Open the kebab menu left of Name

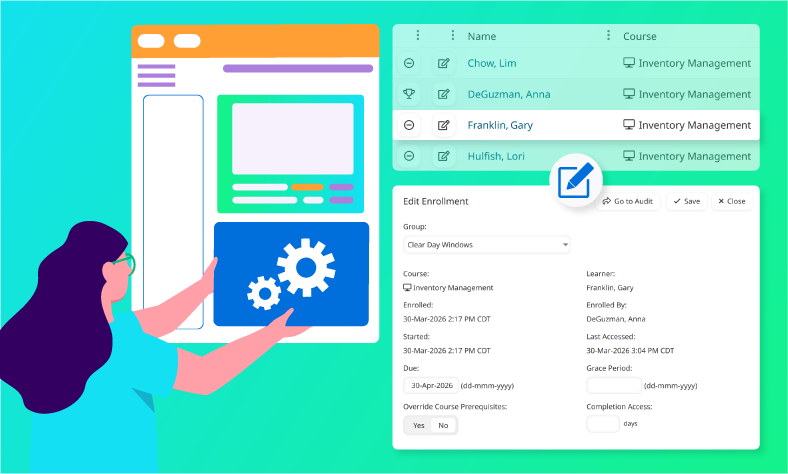pyautogui.click(x=452, y=35)
